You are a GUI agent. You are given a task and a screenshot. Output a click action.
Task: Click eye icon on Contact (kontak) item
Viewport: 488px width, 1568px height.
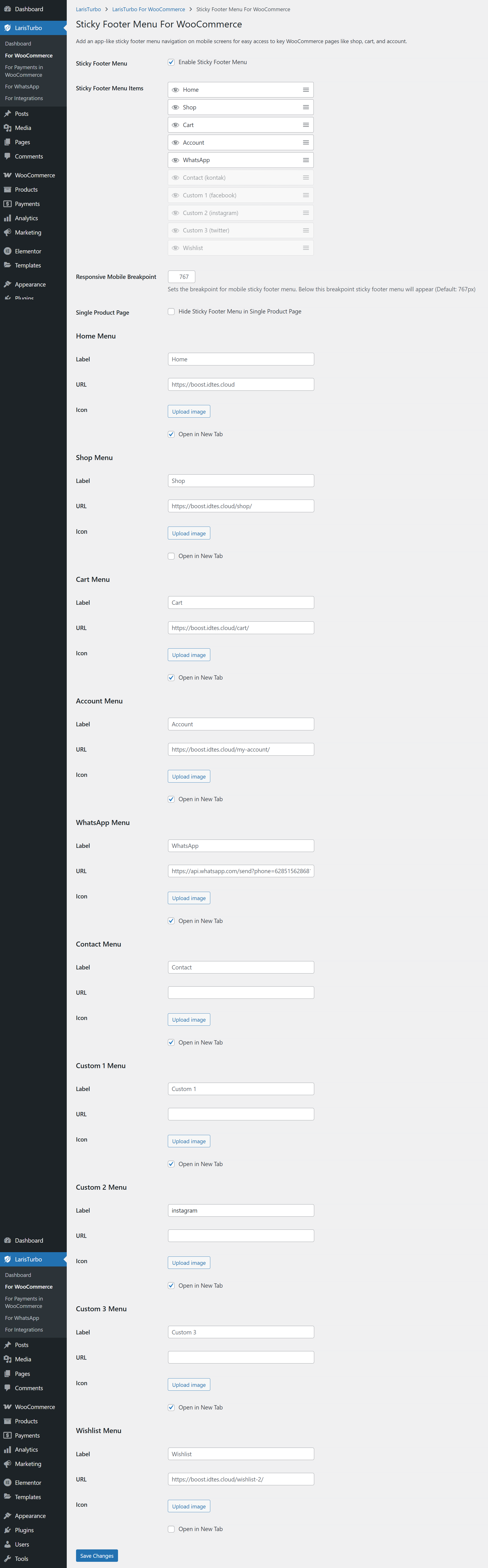pyautogui.click(x=175, y=178)
